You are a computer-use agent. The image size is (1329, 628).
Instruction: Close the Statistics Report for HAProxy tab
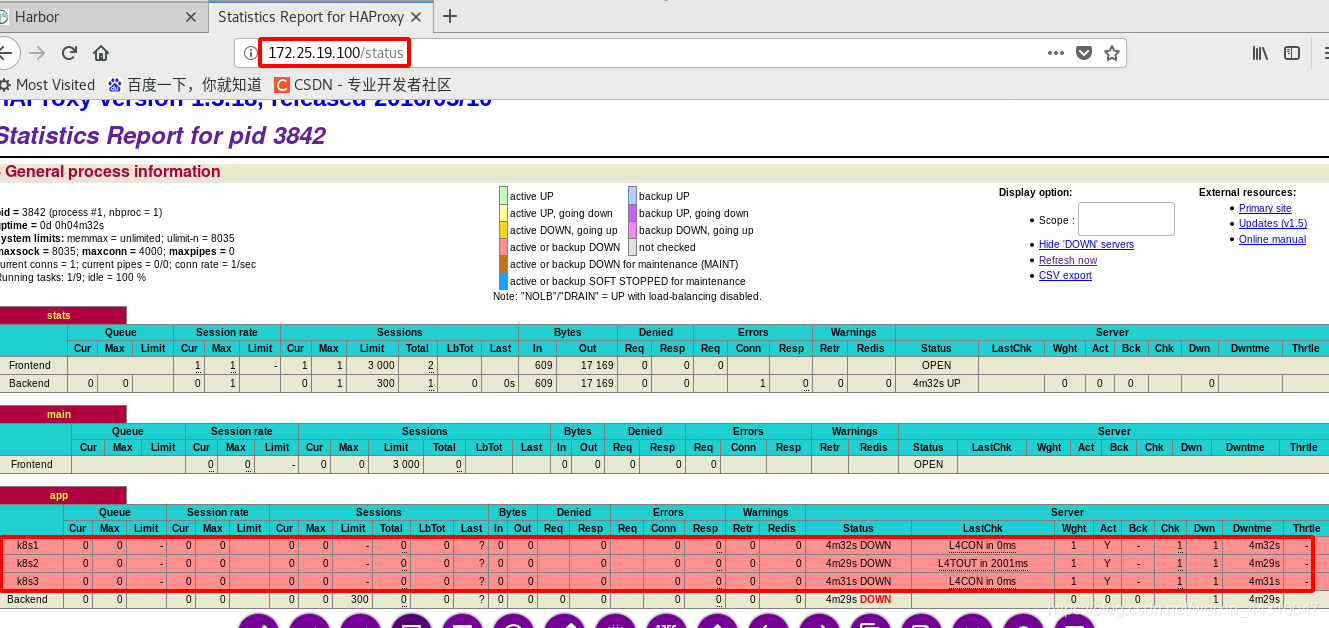417,17
